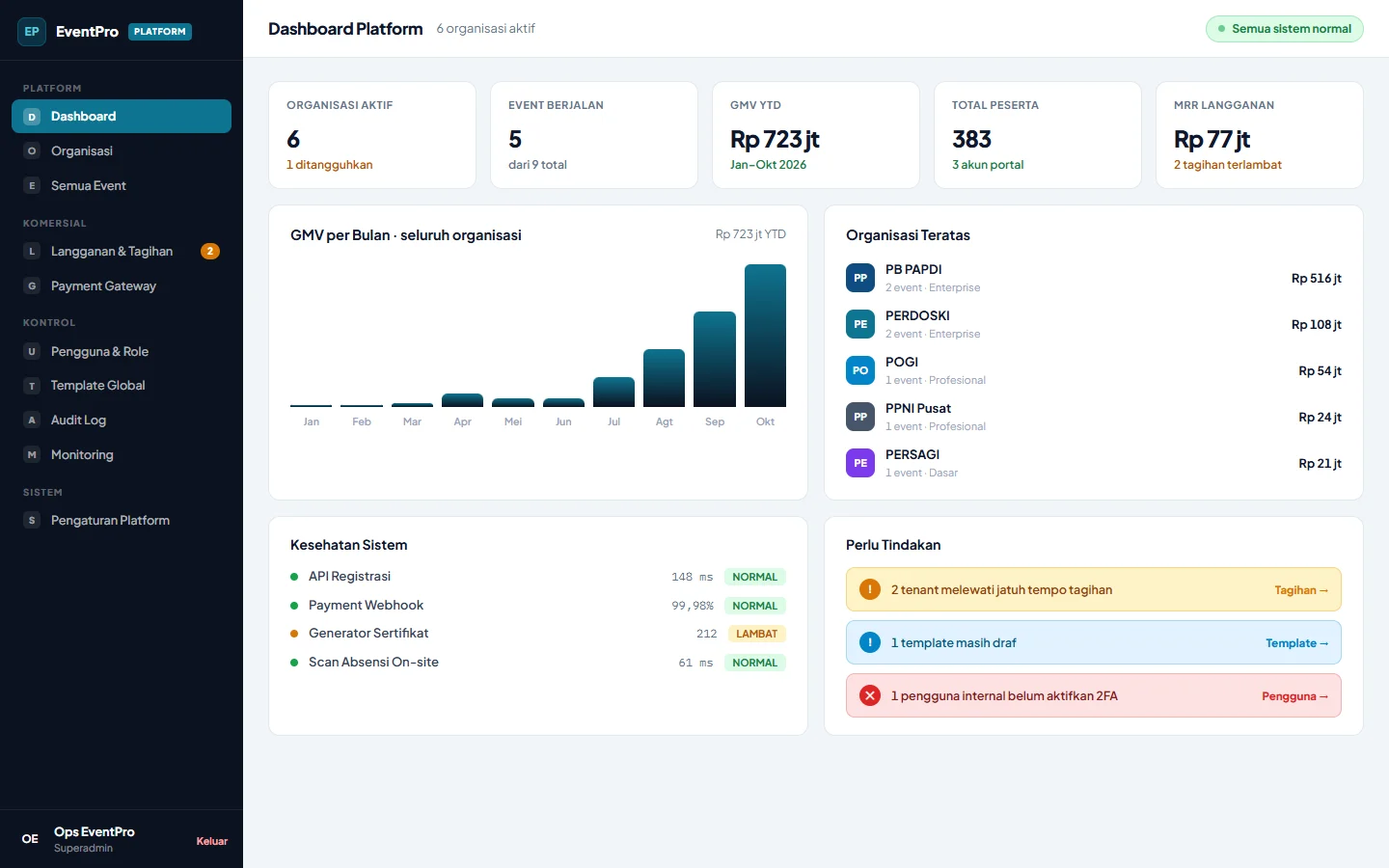The image size is (1389, 868).
Task: Follow the Tagihan link in overdue alert
Action: (x=1301, y=590)
